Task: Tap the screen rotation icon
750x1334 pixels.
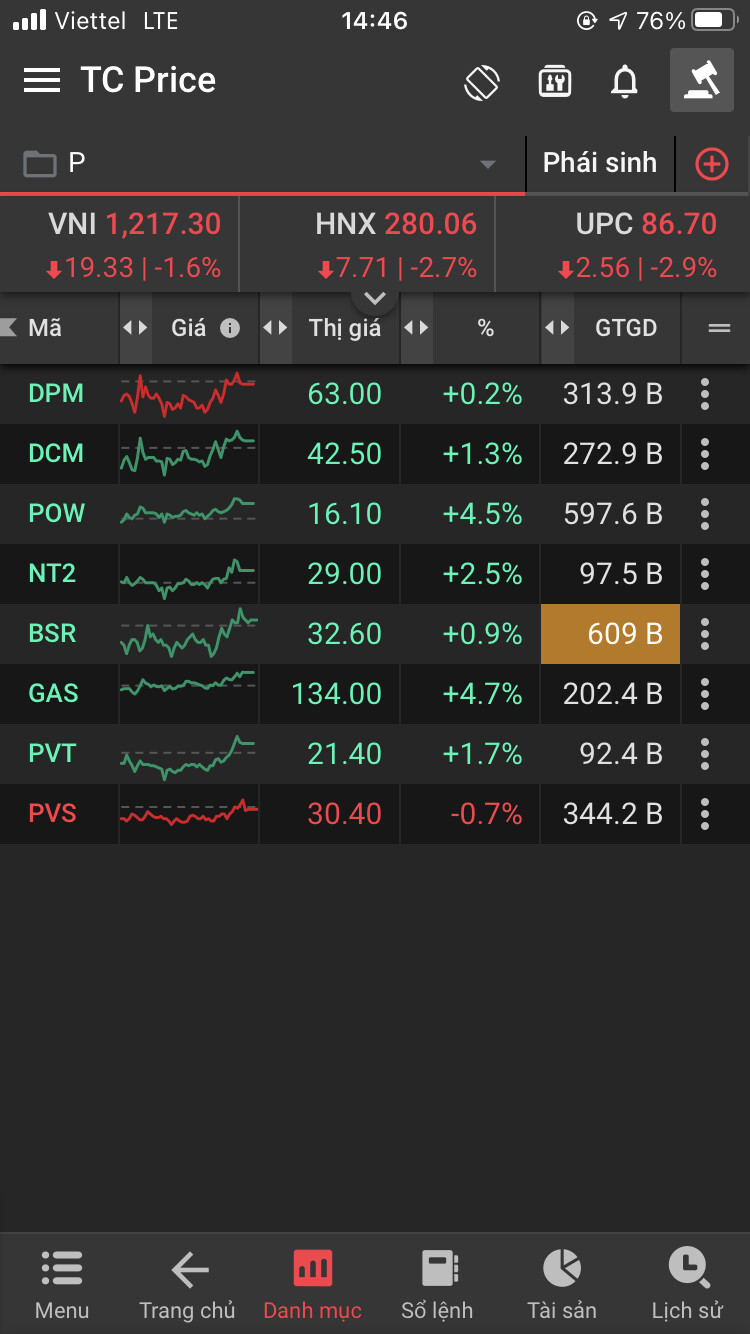Action: 482,81
